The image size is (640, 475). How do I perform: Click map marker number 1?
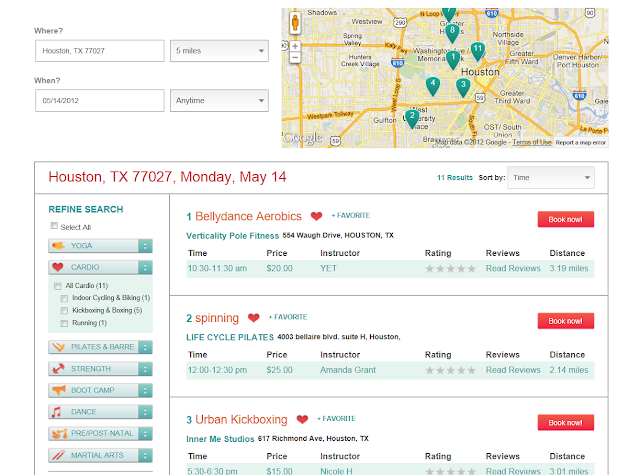coord(453,60)
